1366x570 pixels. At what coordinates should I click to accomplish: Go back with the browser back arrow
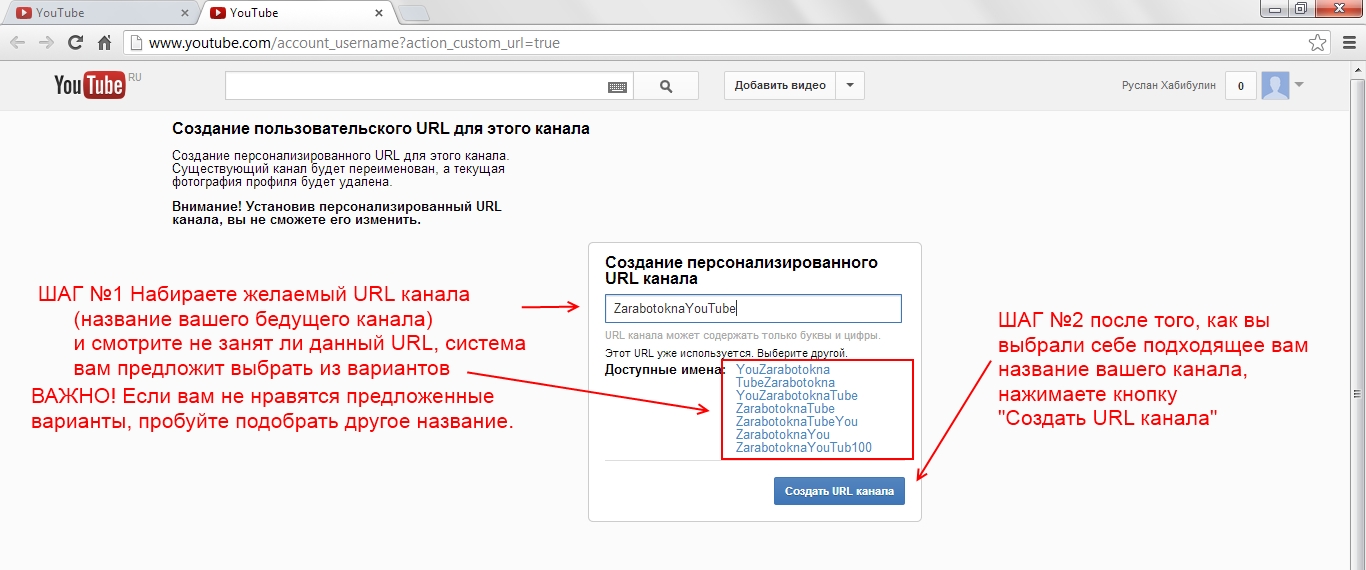pos(18,43)
